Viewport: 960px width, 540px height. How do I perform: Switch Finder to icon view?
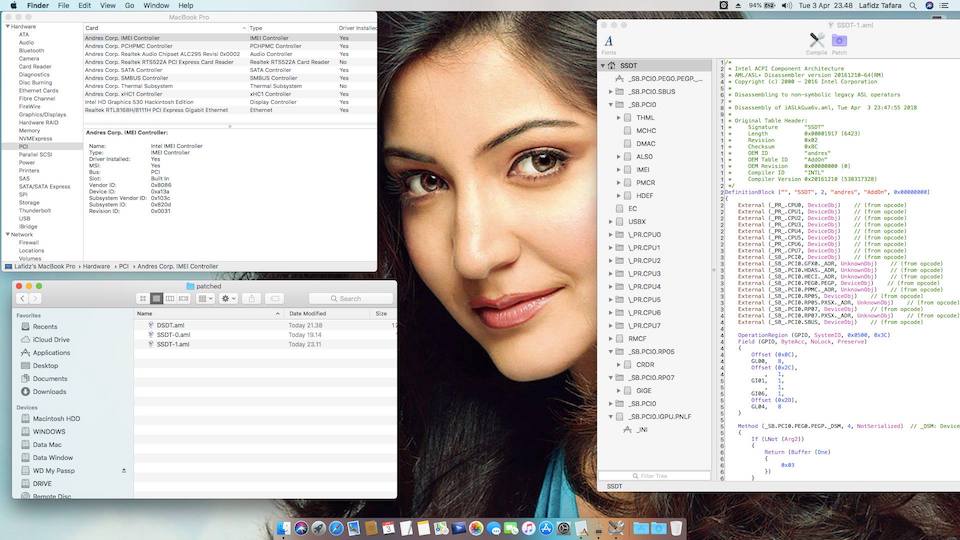coord(143,298)
